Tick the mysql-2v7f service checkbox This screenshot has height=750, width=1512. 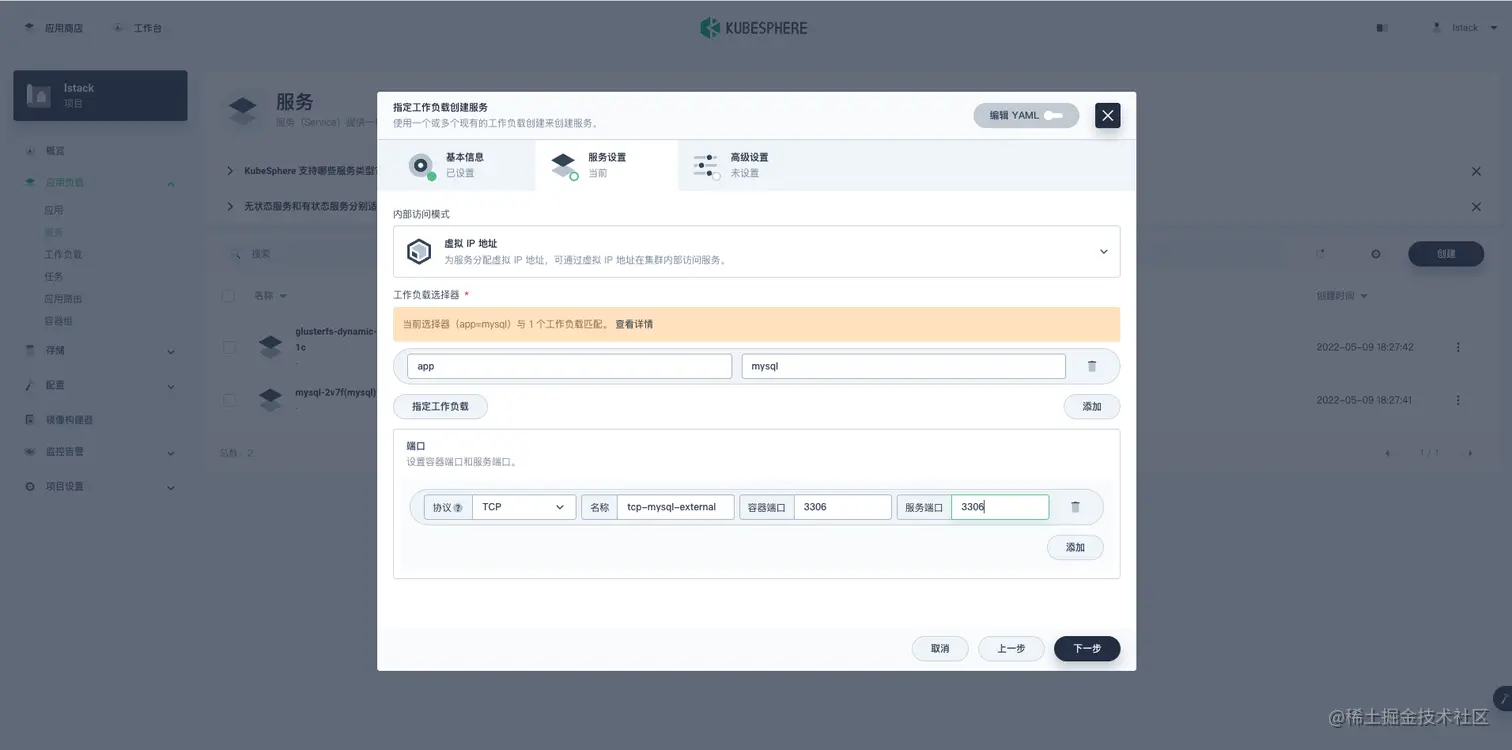(x=229, y=400)
